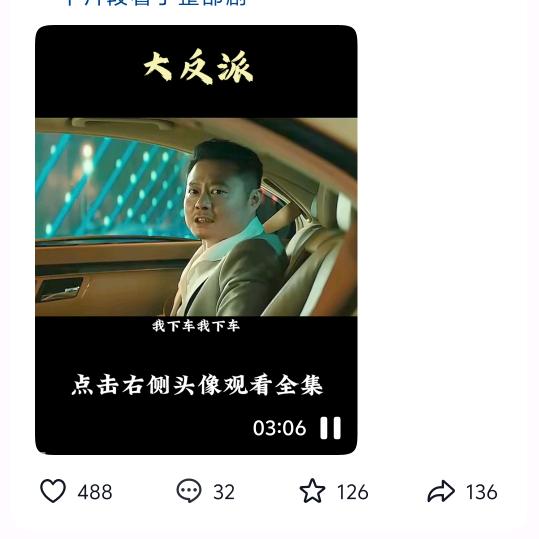Pause the playing video

(330, 428)
